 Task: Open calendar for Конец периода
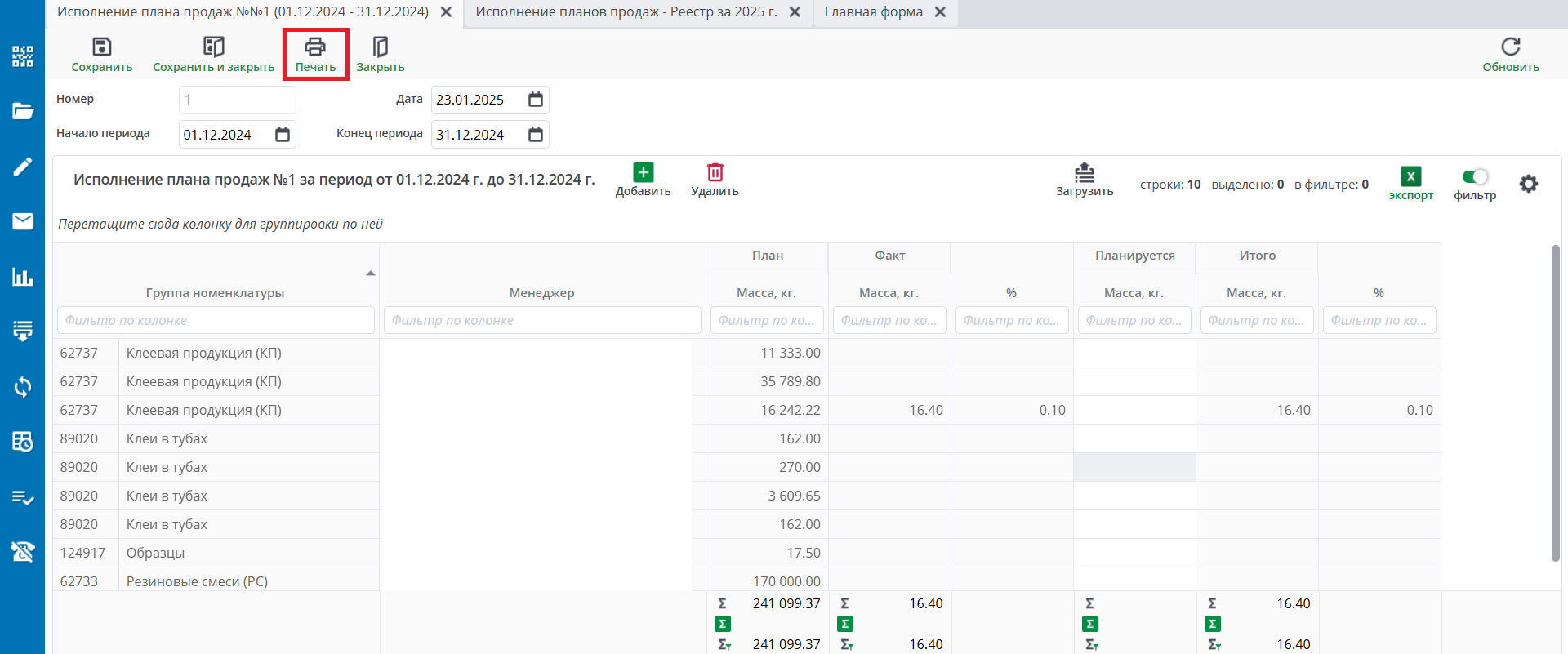pyautogui.click(x=536, y=135)
